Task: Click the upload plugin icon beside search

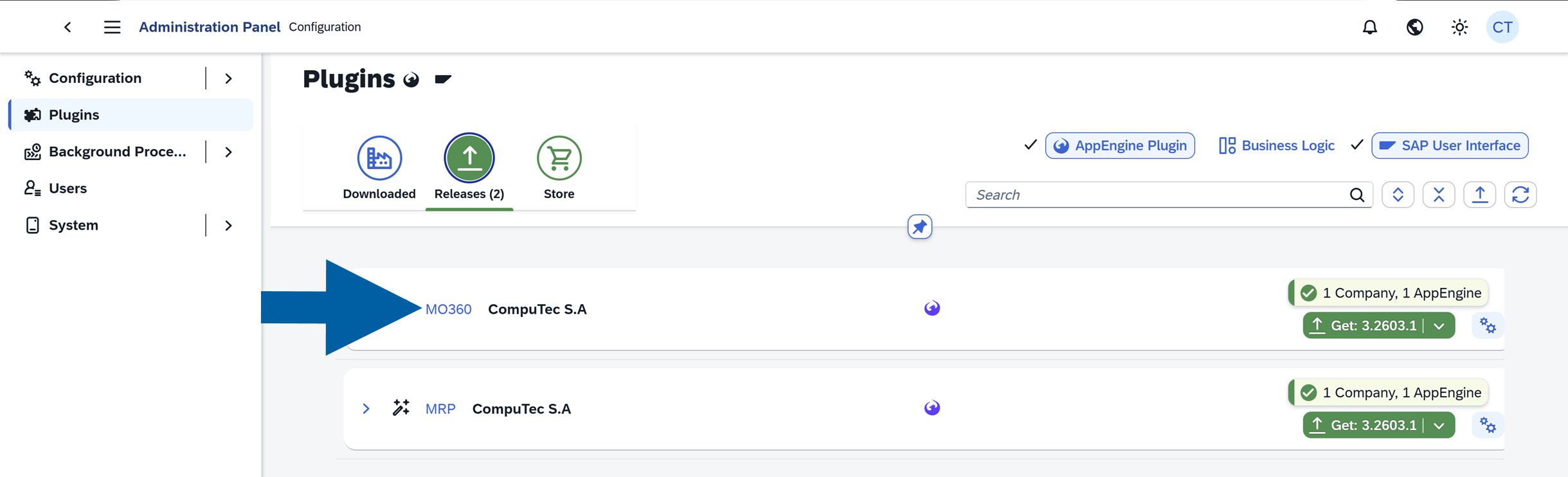Action: tap(1480, 194)
